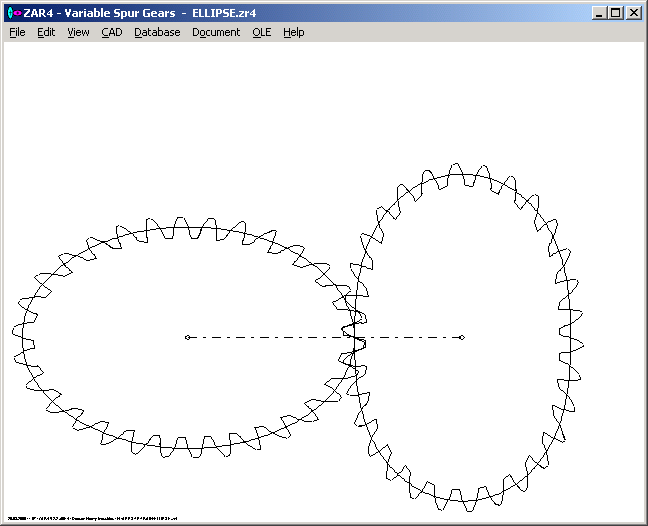The height and width of the screenshot is (526, 648).
Task: Minimize the ZAR4 window
Action: click(x=599, y=13)
